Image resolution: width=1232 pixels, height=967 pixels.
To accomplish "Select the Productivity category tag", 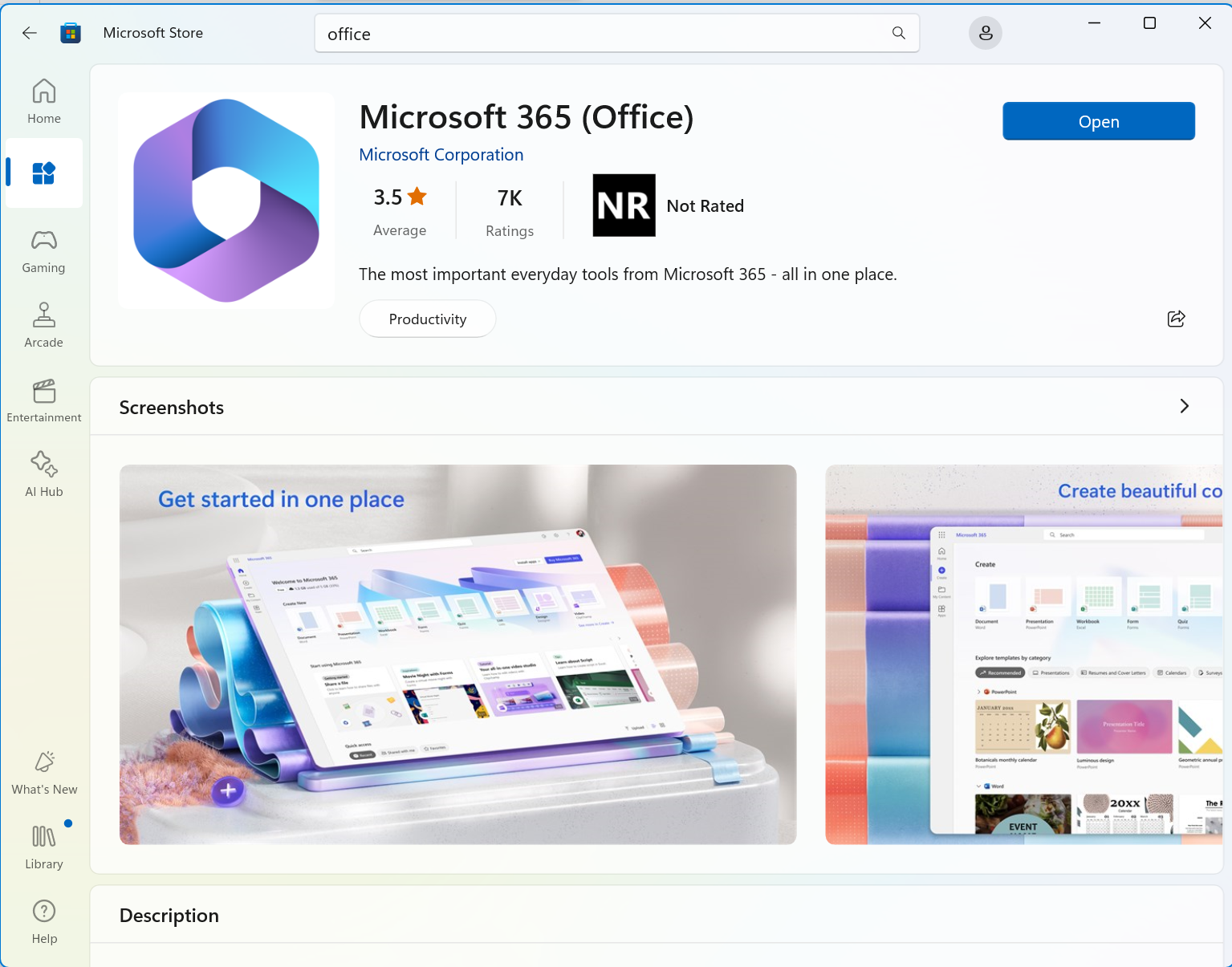I will click(427, 319).
